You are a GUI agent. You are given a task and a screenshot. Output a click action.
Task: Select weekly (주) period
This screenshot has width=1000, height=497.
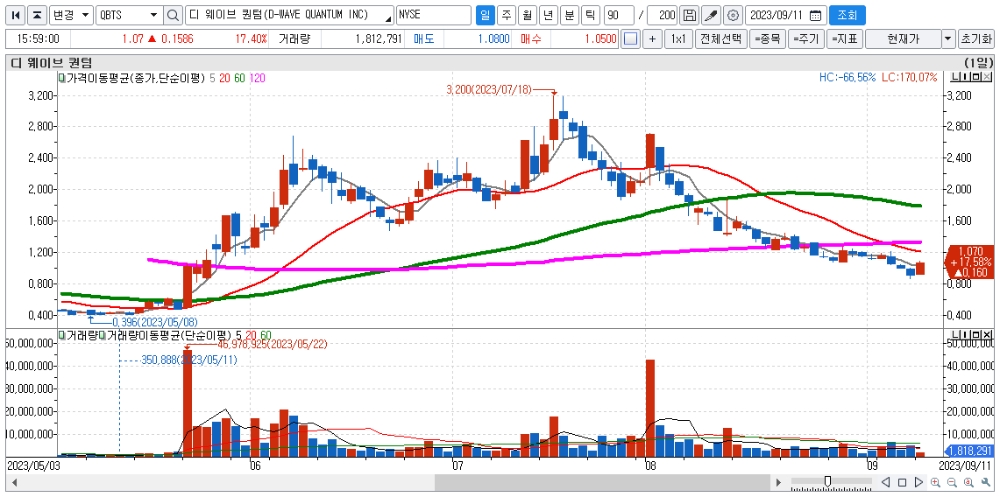pyautogui.click(x=506, y=15)
